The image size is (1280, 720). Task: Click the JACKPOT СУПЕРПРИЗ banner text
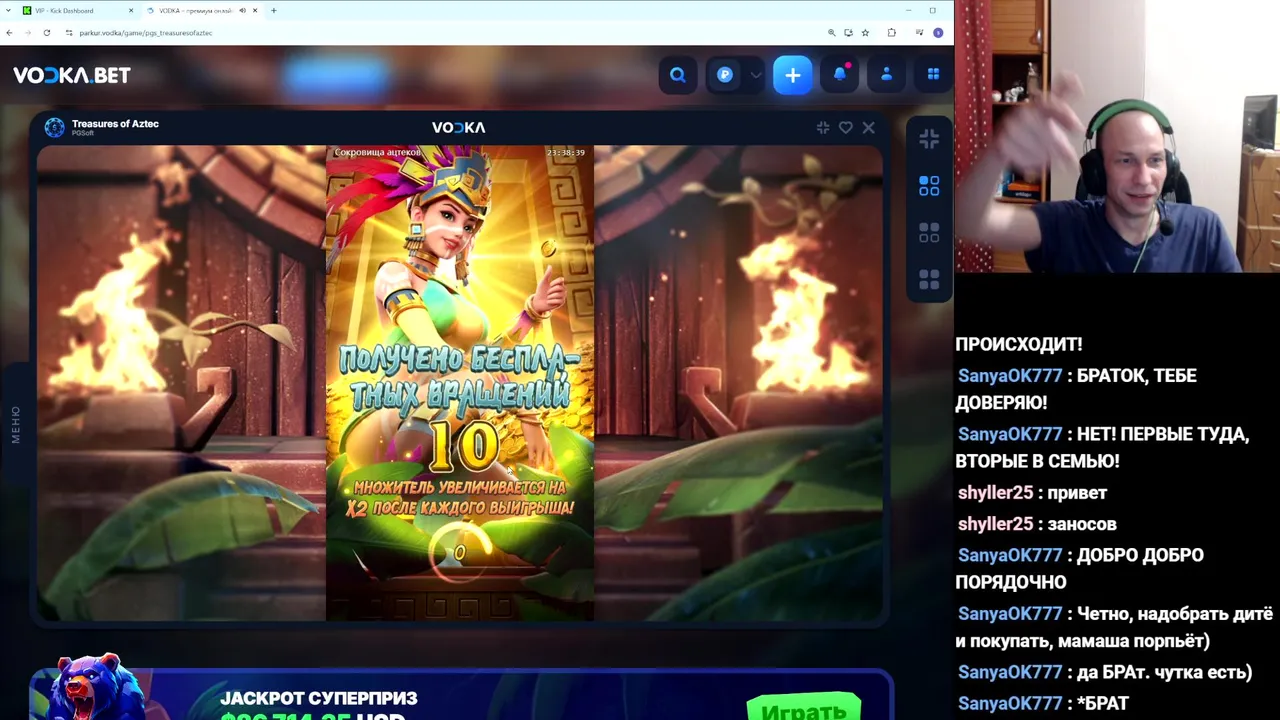318,698
